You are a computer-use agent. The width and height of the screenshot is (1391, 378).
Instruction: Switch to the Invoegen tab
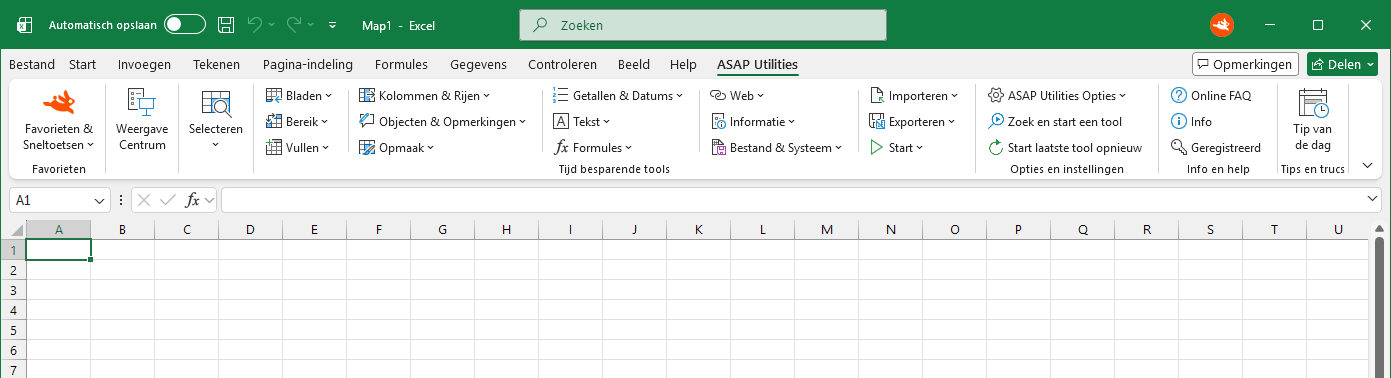144,64
